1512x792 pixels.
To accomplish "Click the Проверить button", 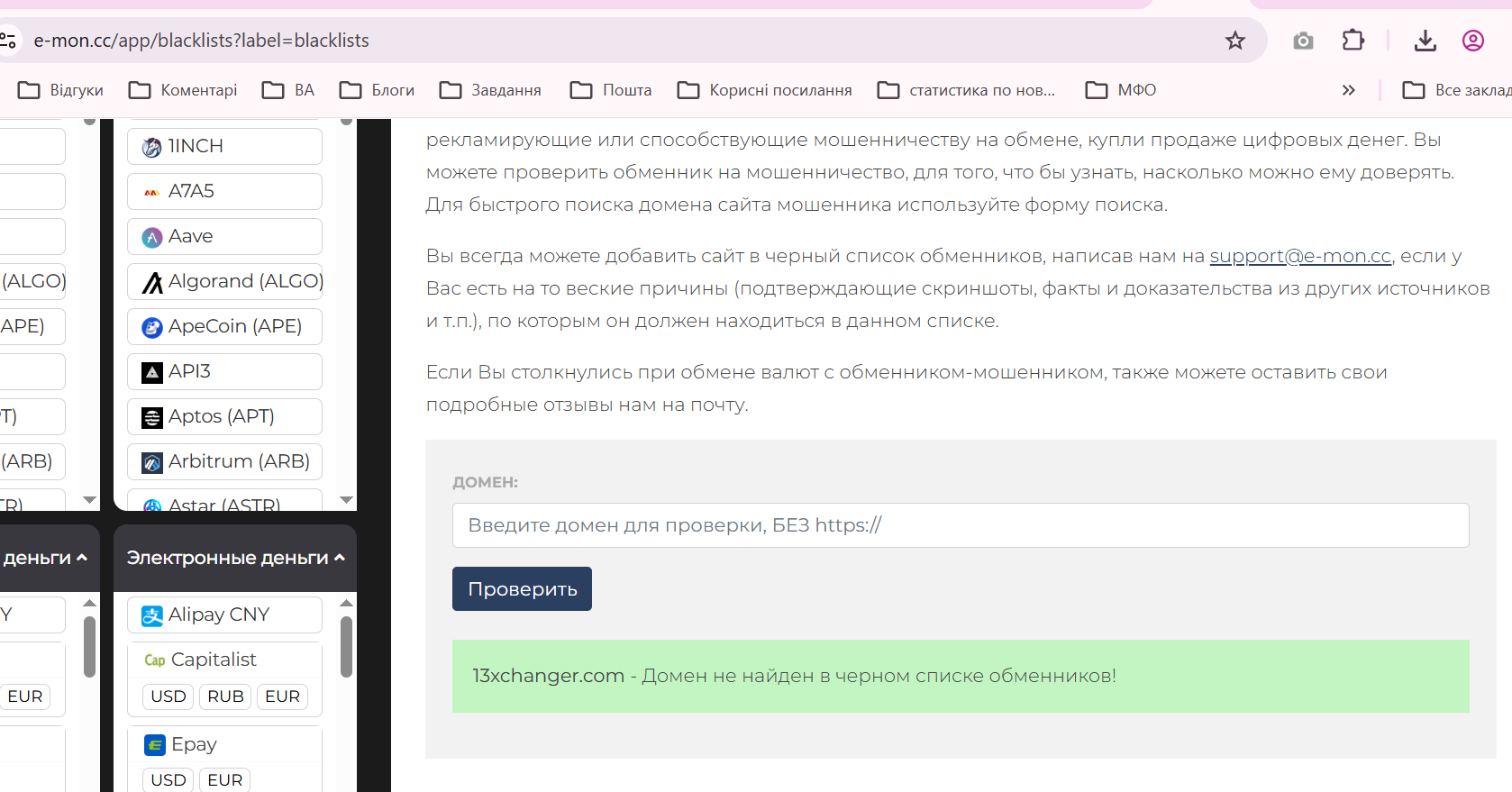I will click(x=522, y=589).
